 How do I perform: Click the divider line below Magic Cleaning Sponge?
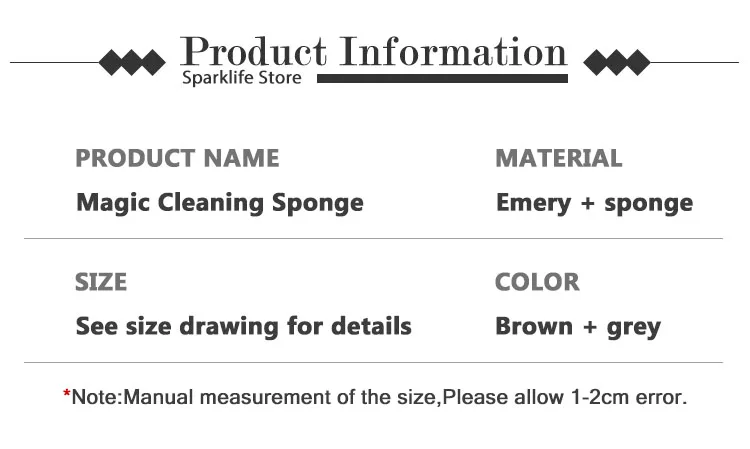(x=373, y=239)
